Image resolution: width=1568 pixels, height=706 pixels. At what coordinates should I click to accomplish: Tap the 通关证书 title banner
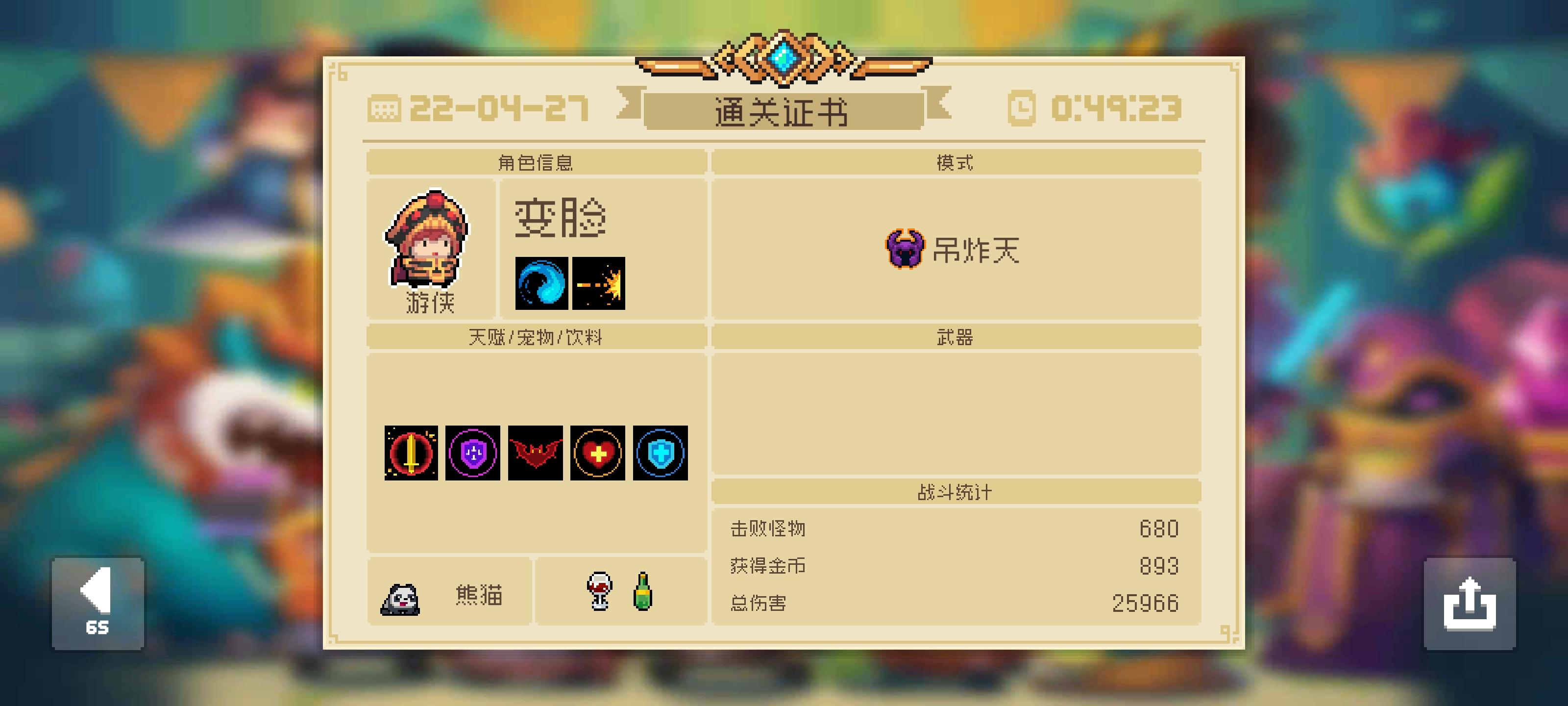pyautogui.click(x=783, y=111)
